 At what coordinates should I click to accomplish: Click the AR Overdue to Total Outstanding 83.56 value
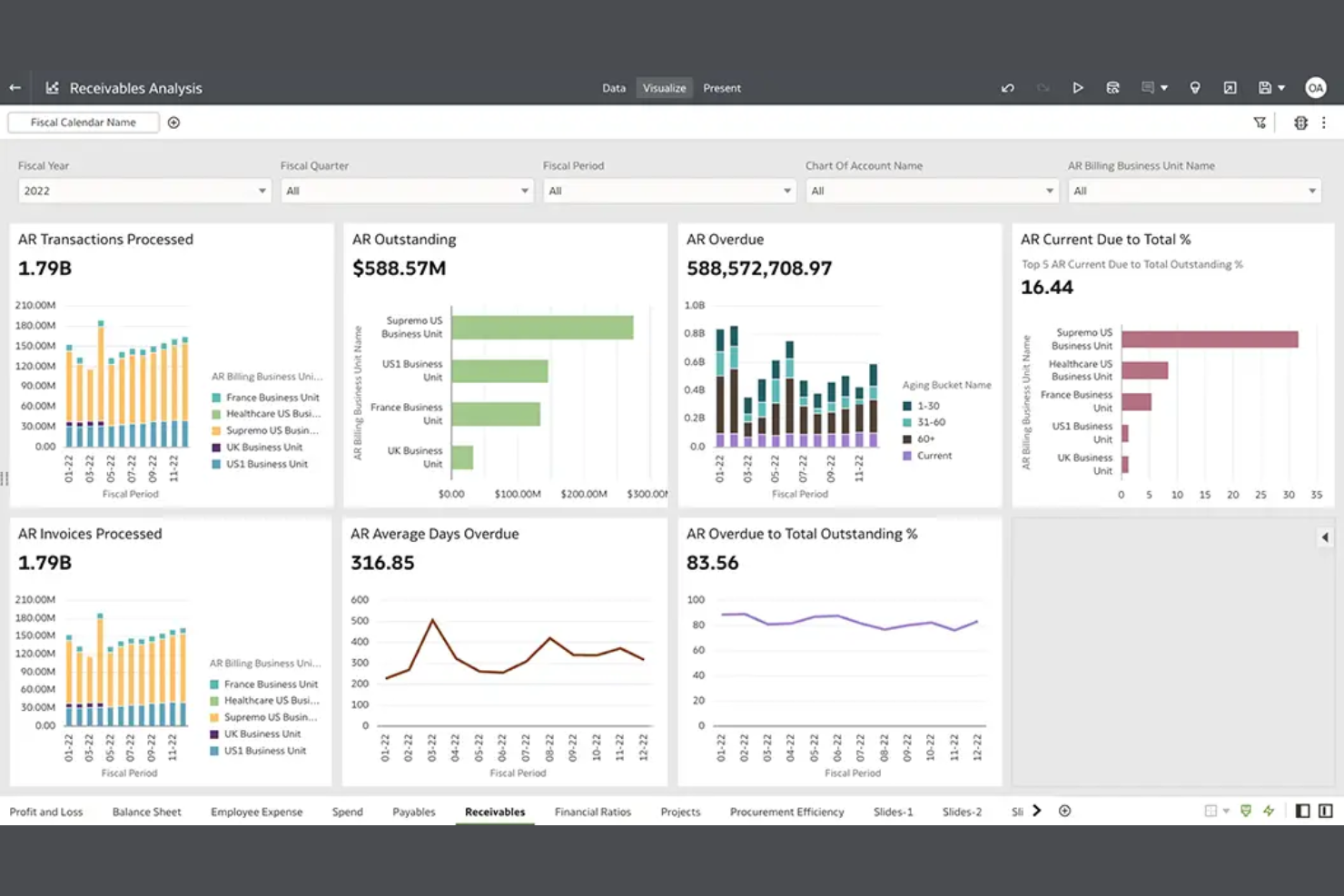[x=713, y=563]
